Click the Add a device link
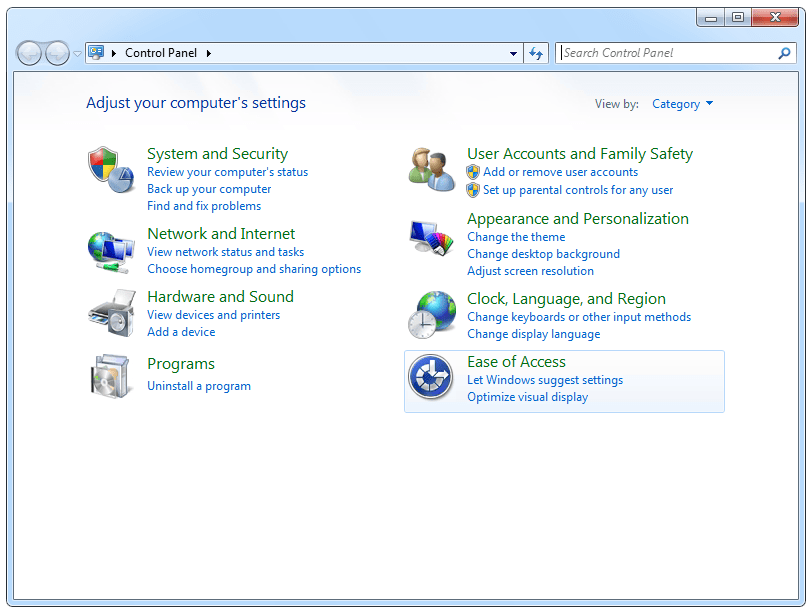Image resolution: width=812 pixels, height=612 pixels. tap(181, 332)
